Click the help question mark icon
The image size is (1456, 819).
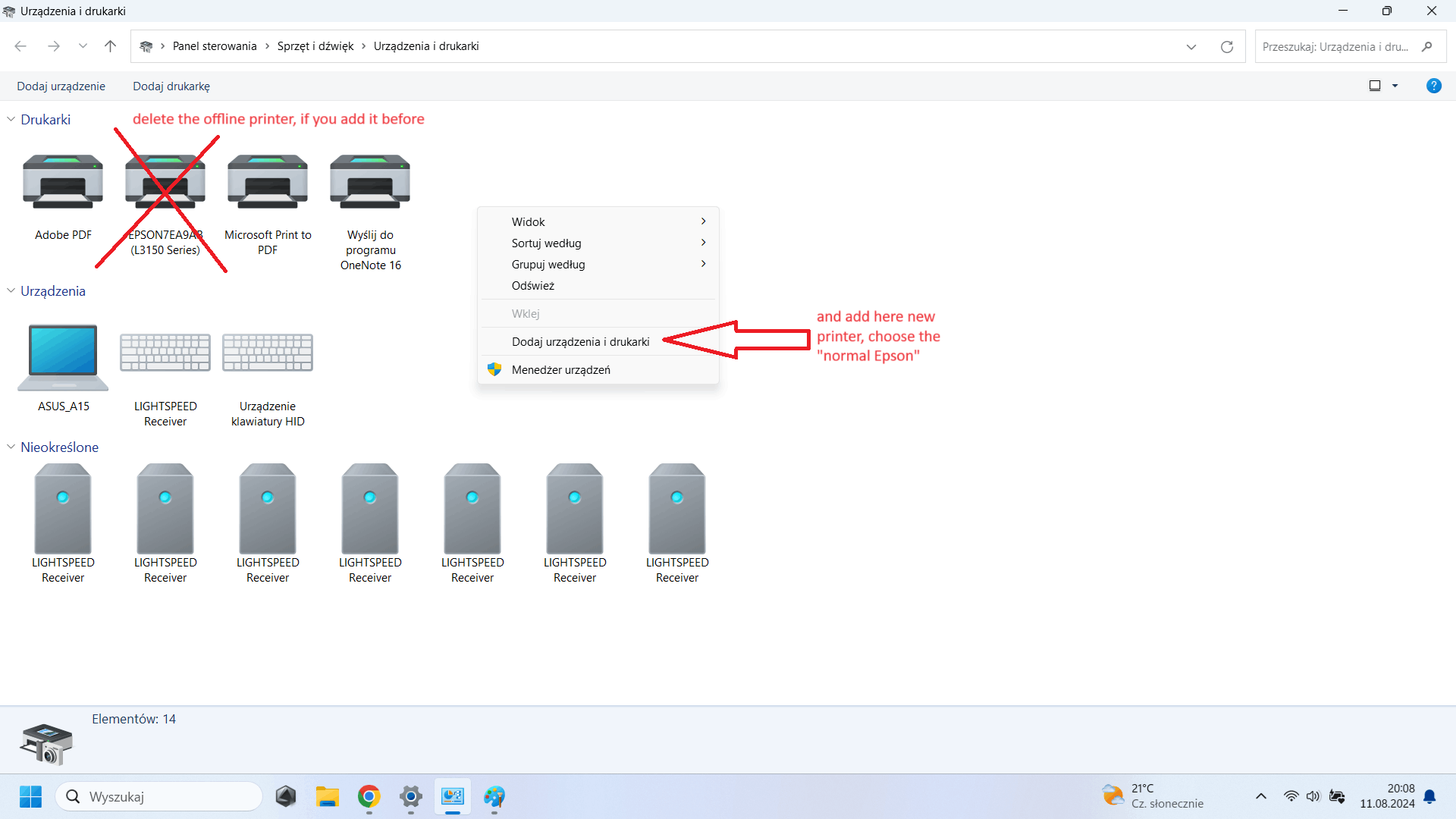pos(1433,86)
